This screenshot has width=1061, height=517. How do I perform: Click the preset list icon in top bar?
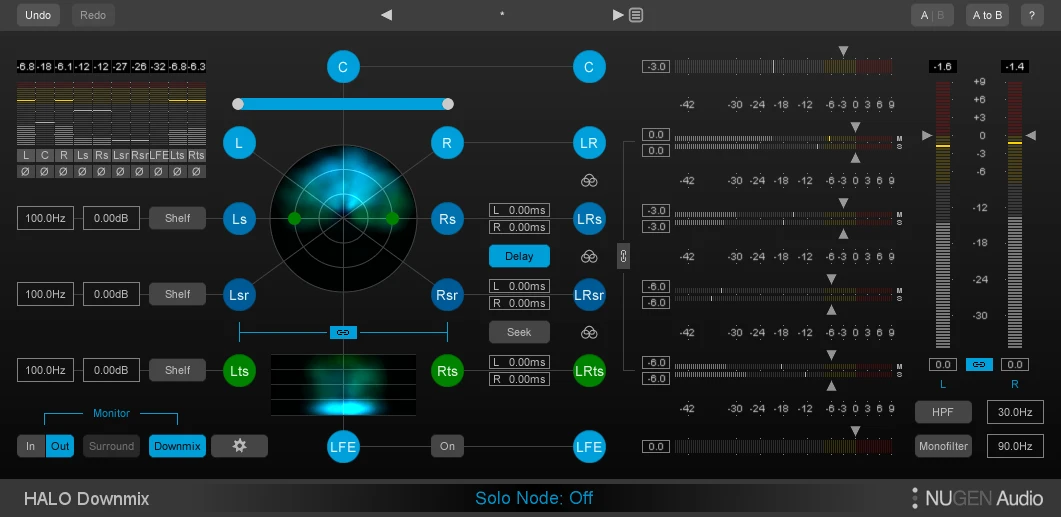[636, 15]
